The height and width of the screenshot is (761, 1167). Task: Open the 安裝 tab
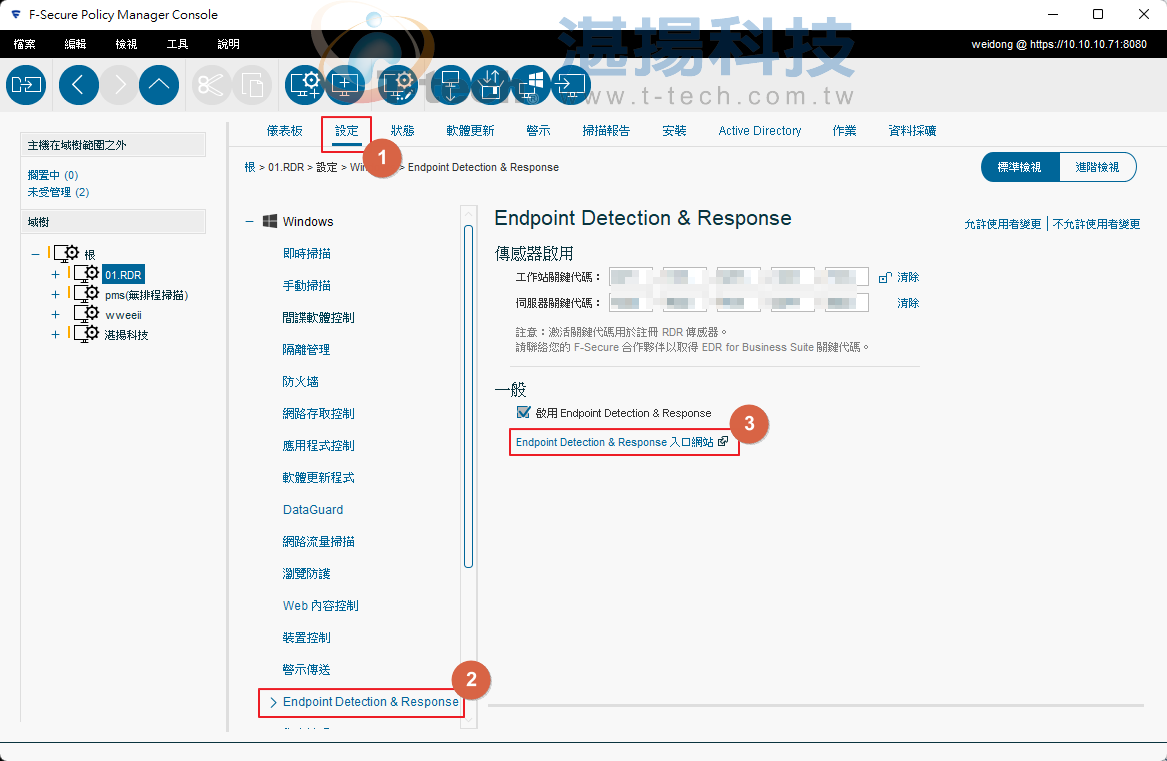click(674, 131)
